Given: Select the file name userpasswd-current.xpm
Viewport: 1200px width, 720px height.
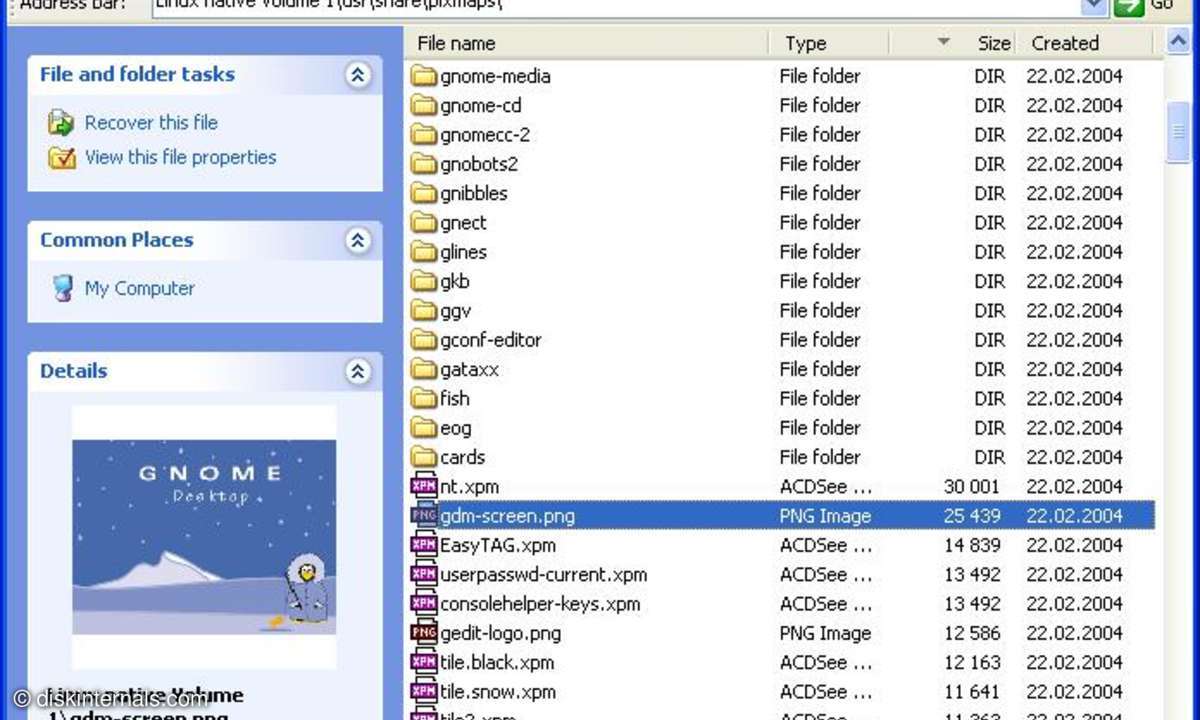Looking at the screenshot, I should [544, 575].
